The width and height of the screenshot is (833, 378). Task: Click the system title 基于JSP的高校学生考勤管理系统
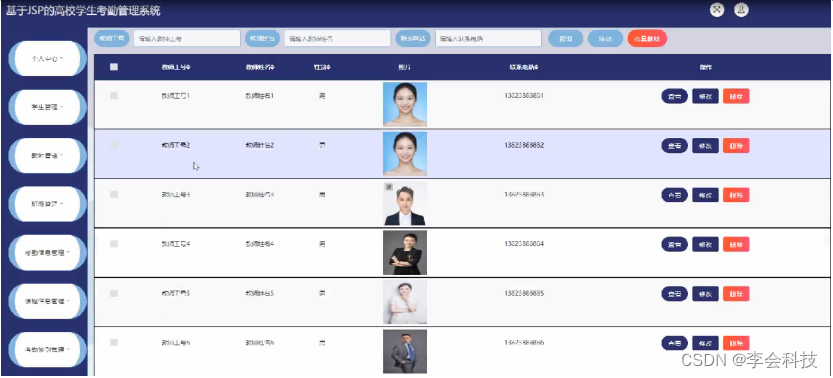coord(83,11)
